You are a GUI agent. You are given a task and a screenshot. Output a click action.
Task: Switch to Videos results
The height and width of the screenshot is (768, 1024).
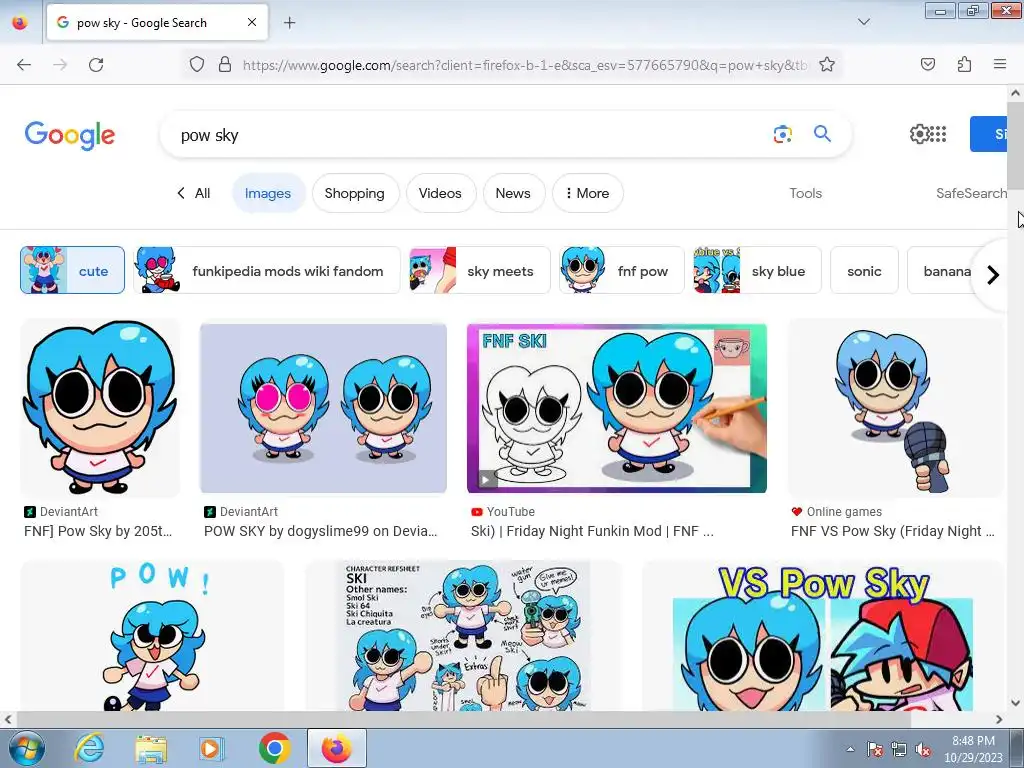tap(440, 193)
